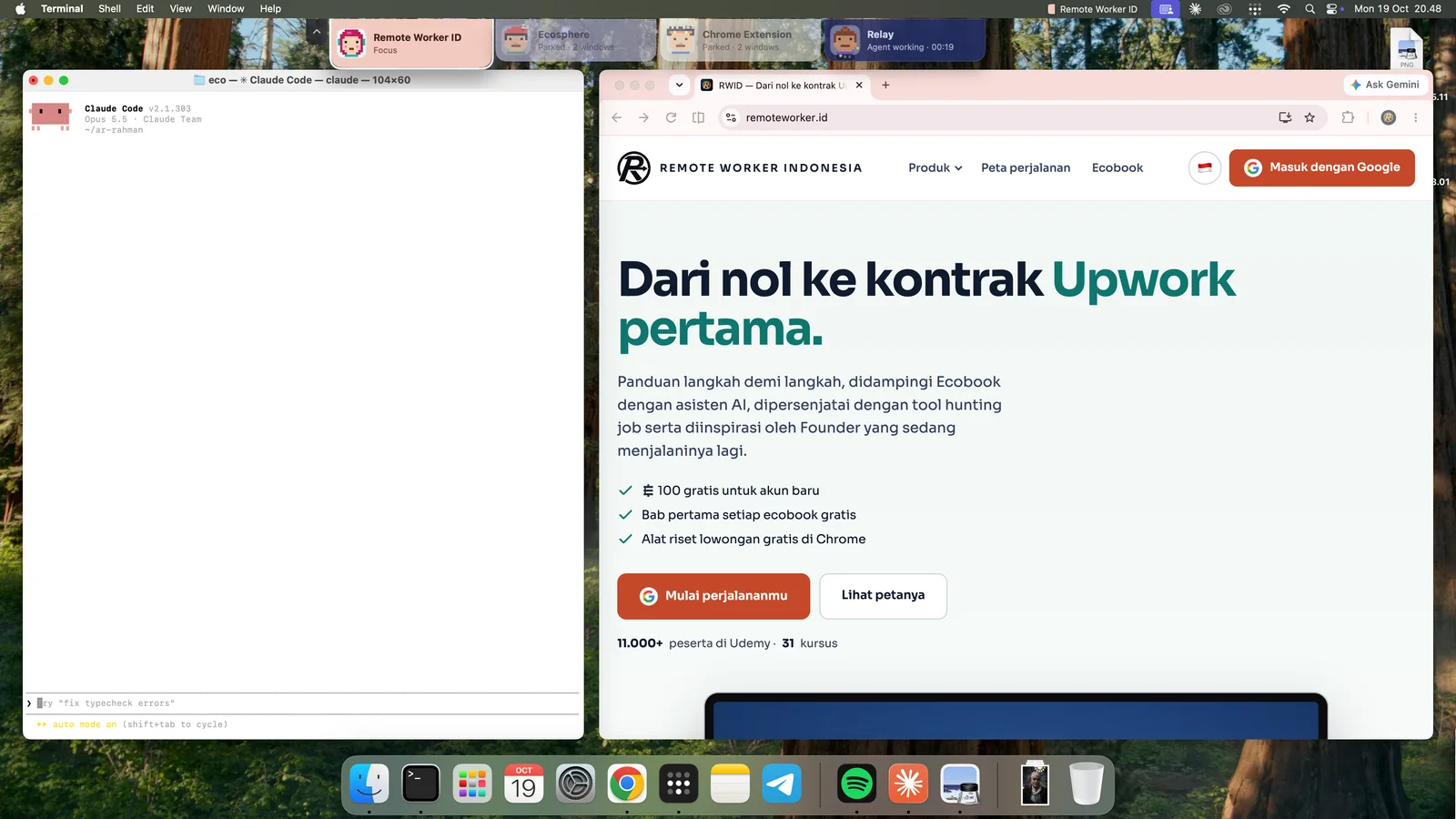Open the Edit menu
This screenshot has width=1456, height=819.
[x=145, y=9]
